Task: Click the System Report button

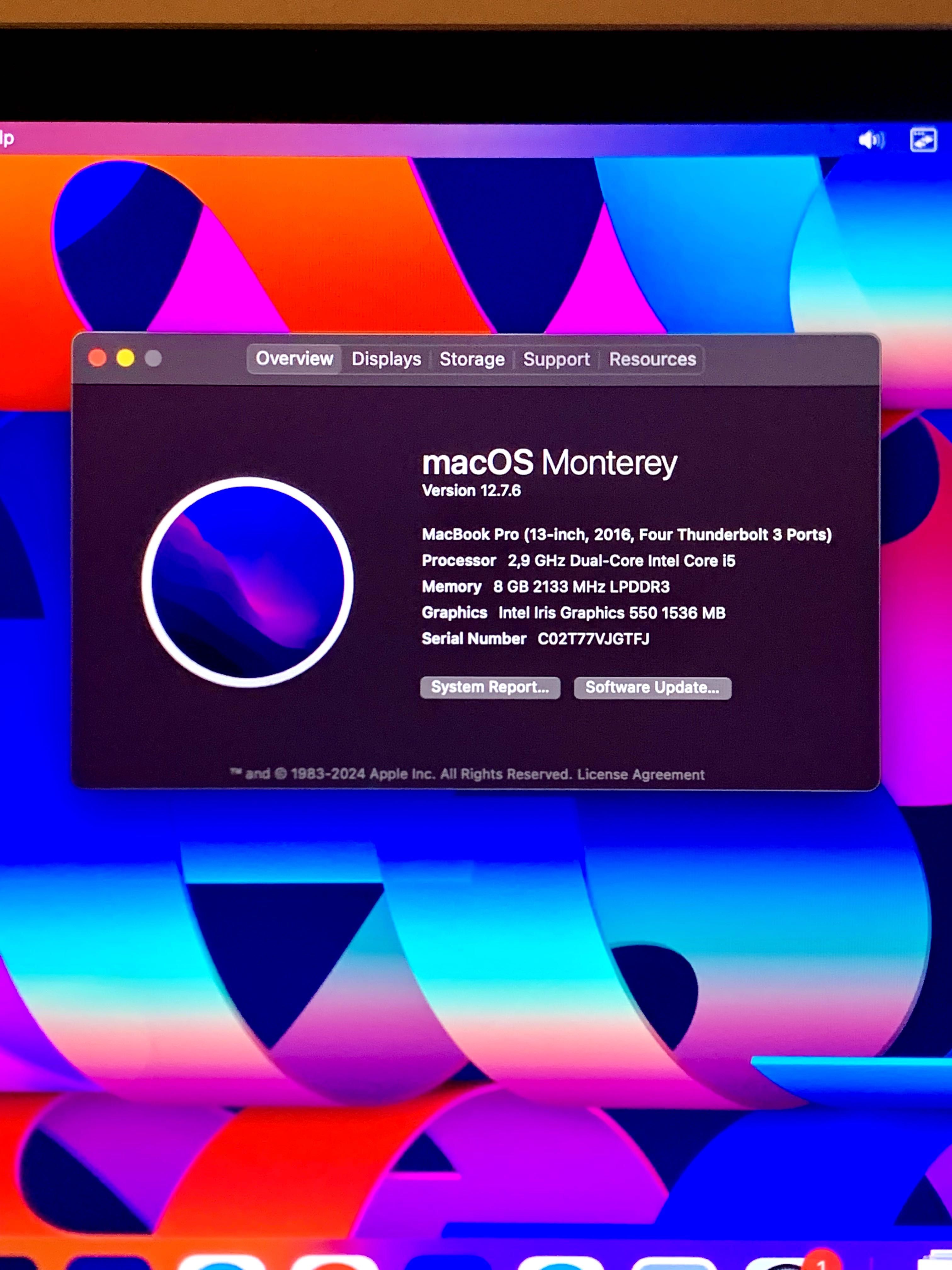Action: [490, 687]
